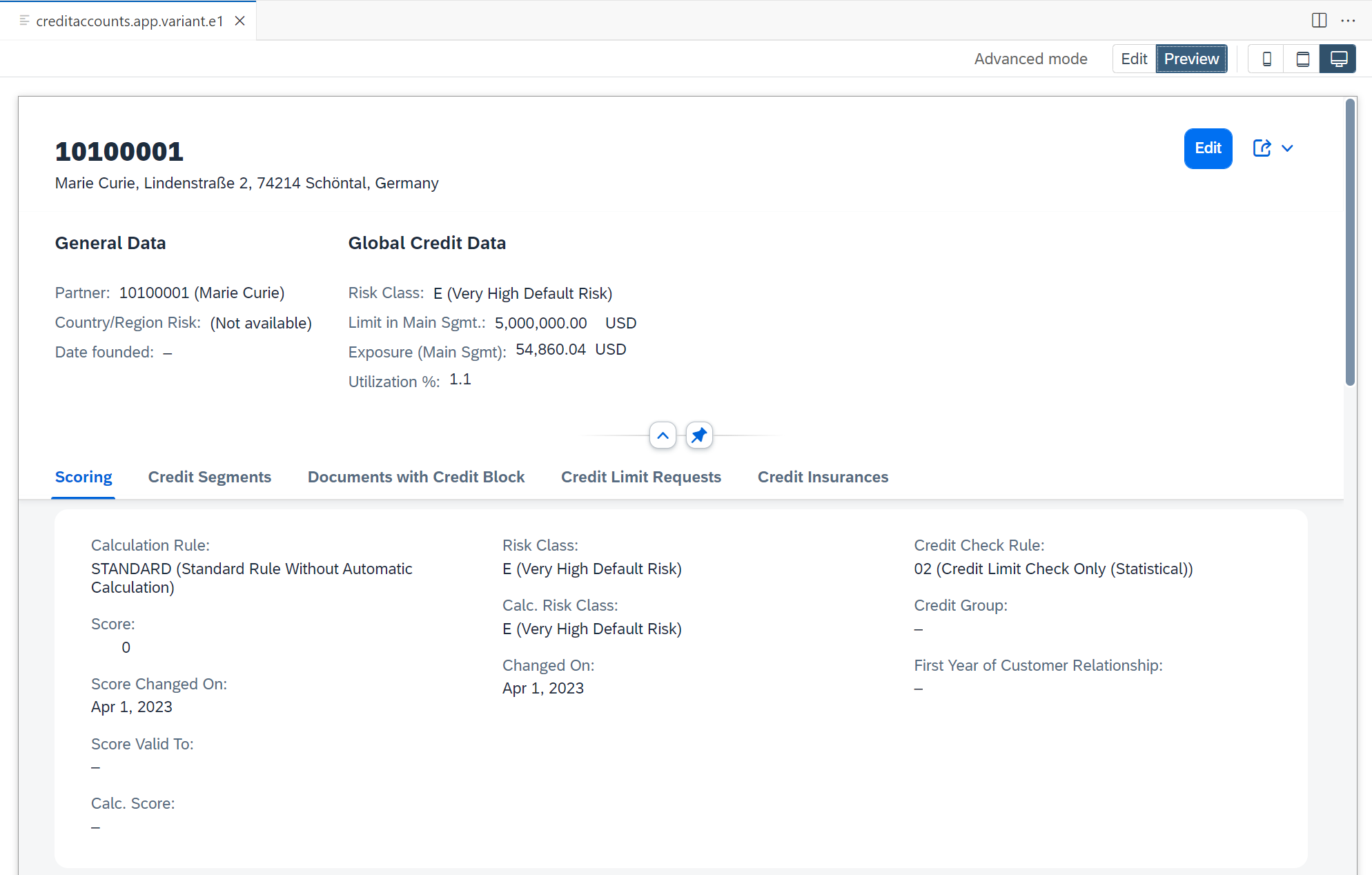The image size is (1372, 875).
Task: Select the phone device preview
Action: pos(1266,59)
